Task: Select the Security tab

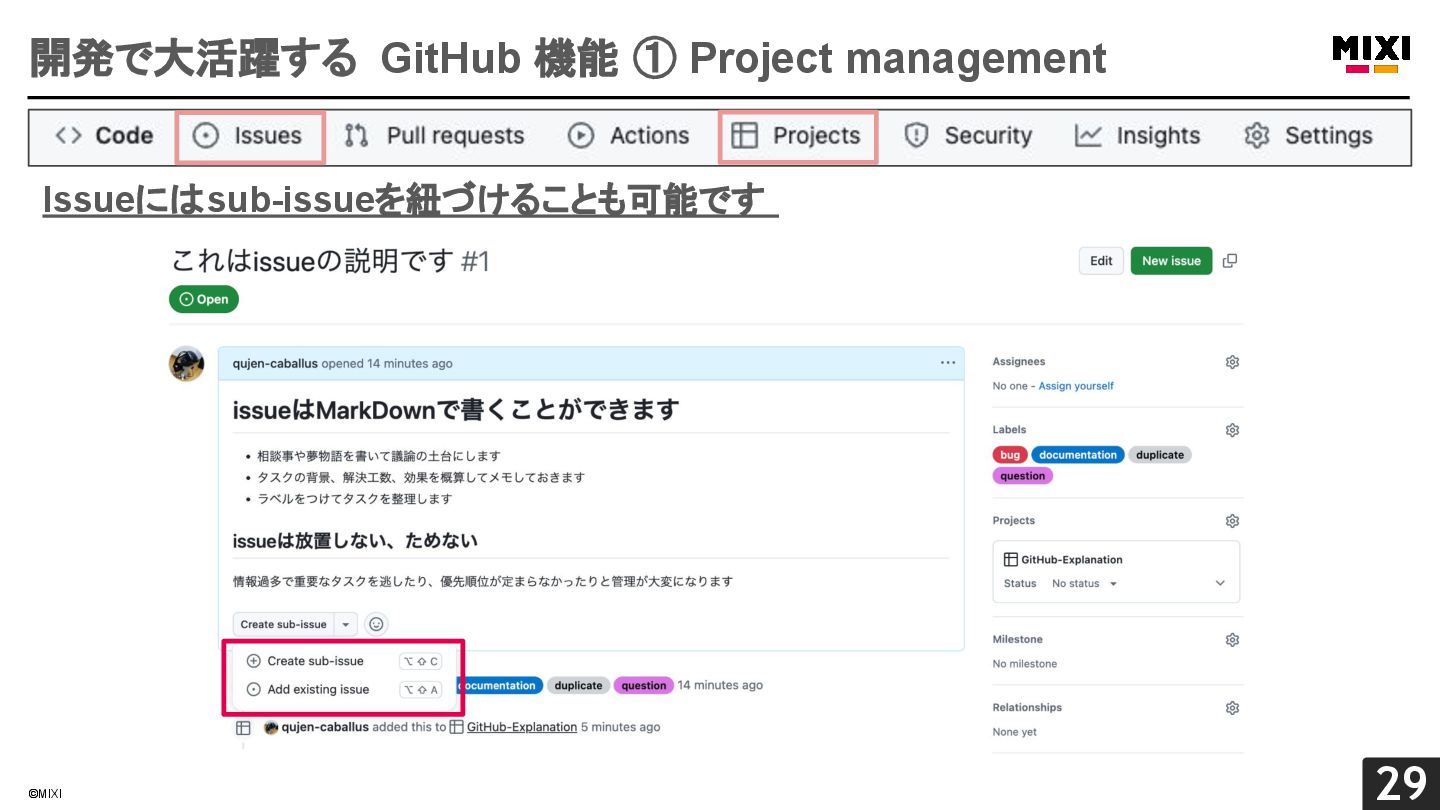Action: coord(968,136)
